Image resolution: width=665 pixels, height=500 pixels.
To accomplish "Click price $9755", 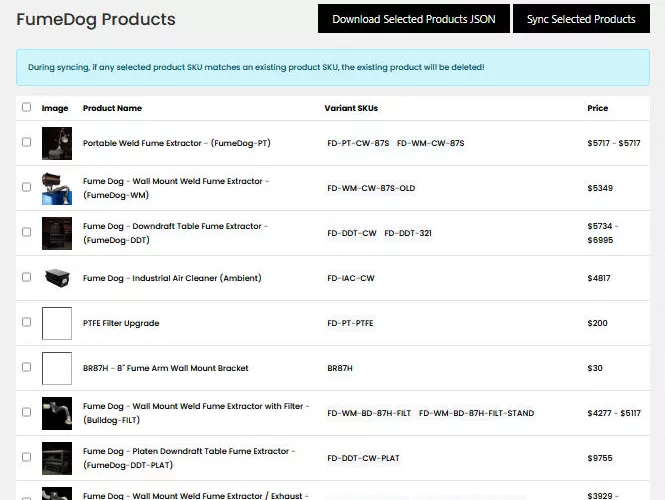I will [x=600, y=458].
